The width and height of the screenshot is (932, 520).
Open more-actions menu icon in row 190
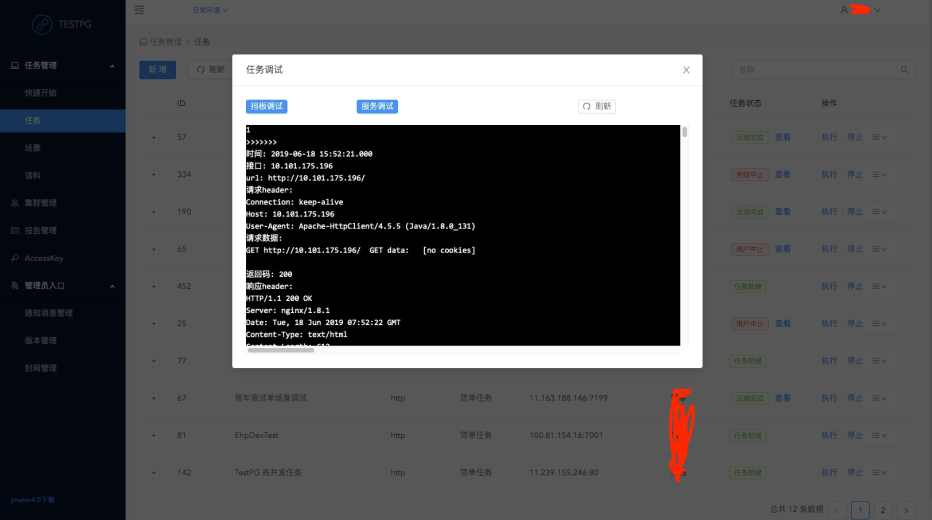point(879,212)
